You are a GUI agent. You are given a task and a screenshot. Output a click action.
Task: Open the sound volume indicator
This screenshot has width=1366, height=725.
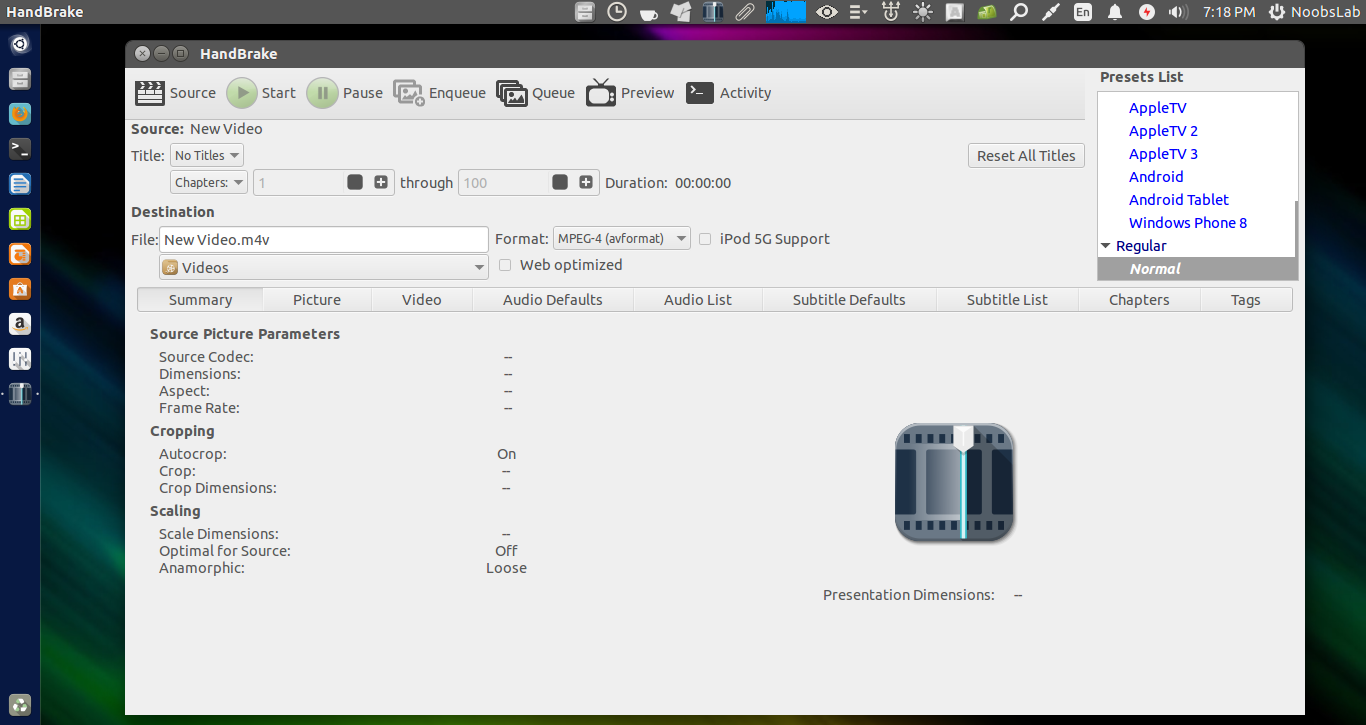pyautogui.click(x=1178, y=12)
